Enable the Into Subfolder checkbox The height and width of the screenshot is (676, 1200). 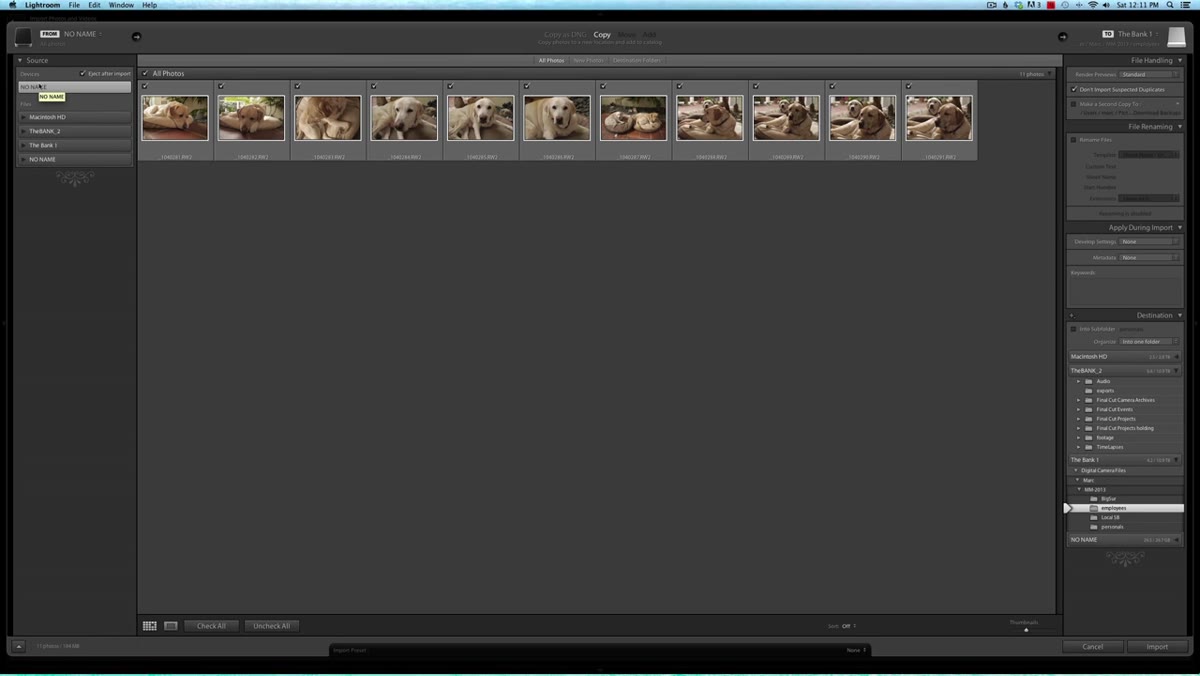click(1074, 328)
